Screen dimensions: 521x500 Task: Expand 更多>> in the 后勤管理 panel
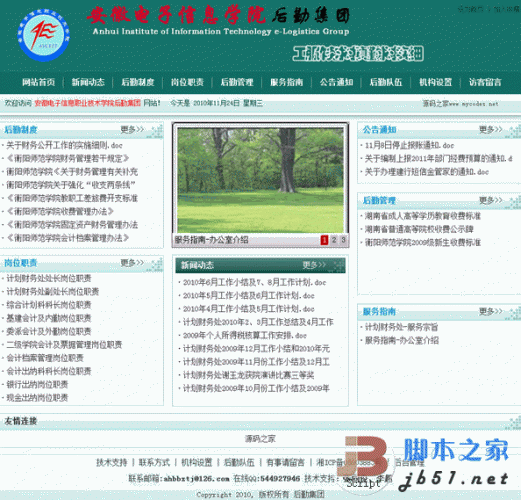pos(491,200)
